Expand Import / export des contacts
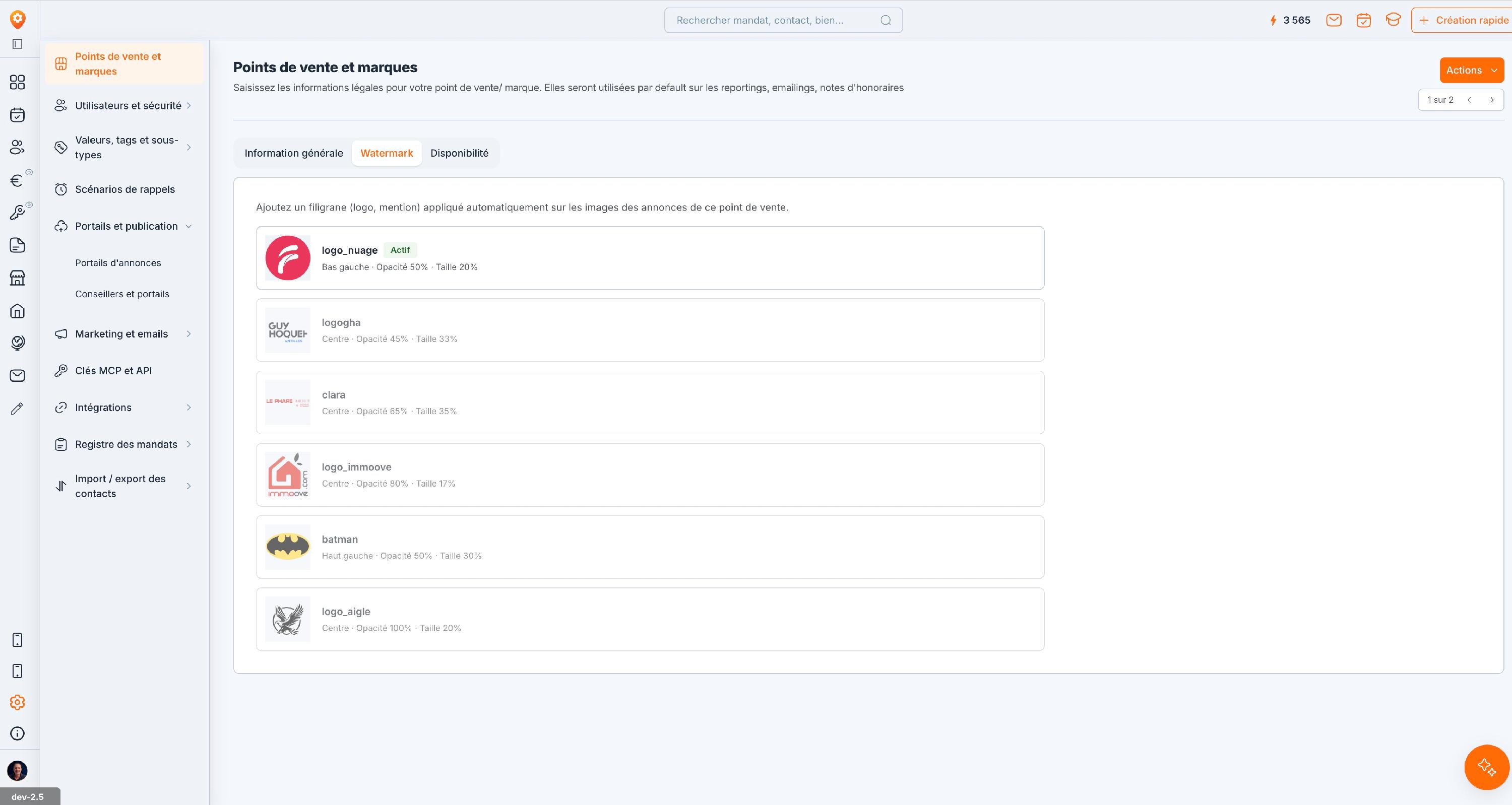1512x805 pixels. click(x=124, y=487)
